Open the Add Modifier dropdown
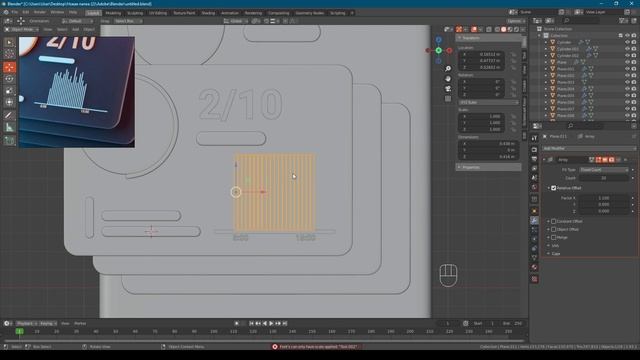This screenshot has width=640, height=360. [x=589, y=149]
